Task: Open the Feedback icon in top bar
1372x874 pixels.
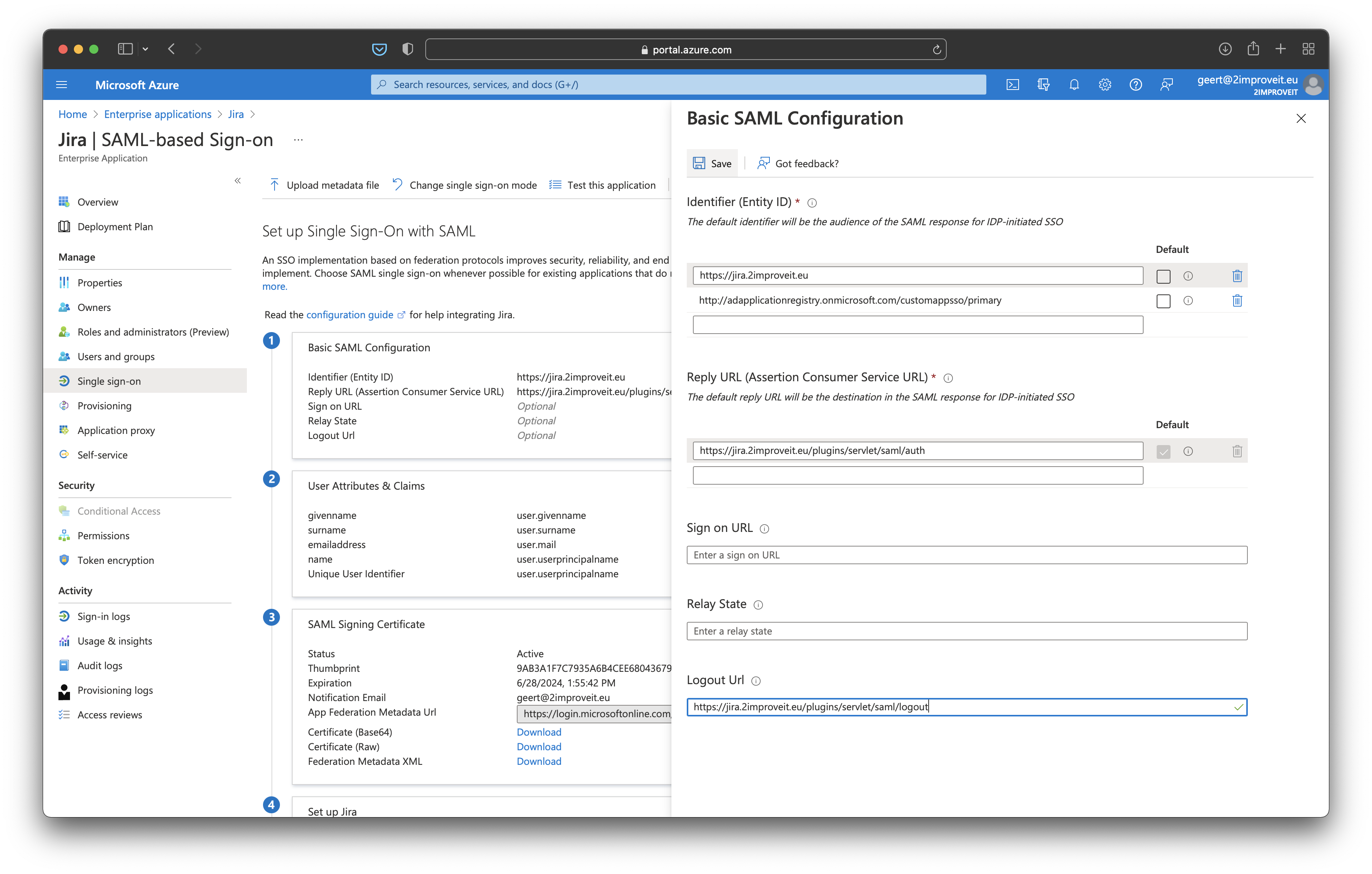Action: point(1166,85)
